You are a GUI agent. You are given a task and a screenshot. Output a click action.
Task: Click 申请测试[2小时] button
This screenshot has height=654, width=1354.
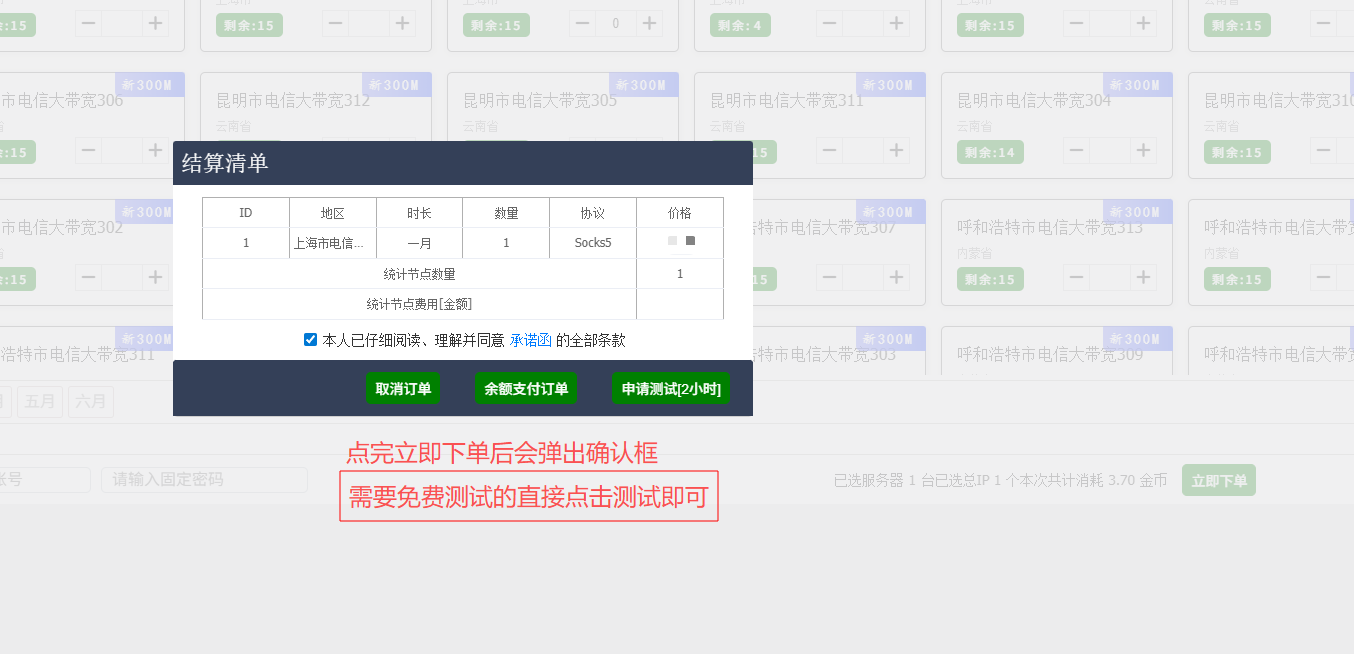click(671, 388)
